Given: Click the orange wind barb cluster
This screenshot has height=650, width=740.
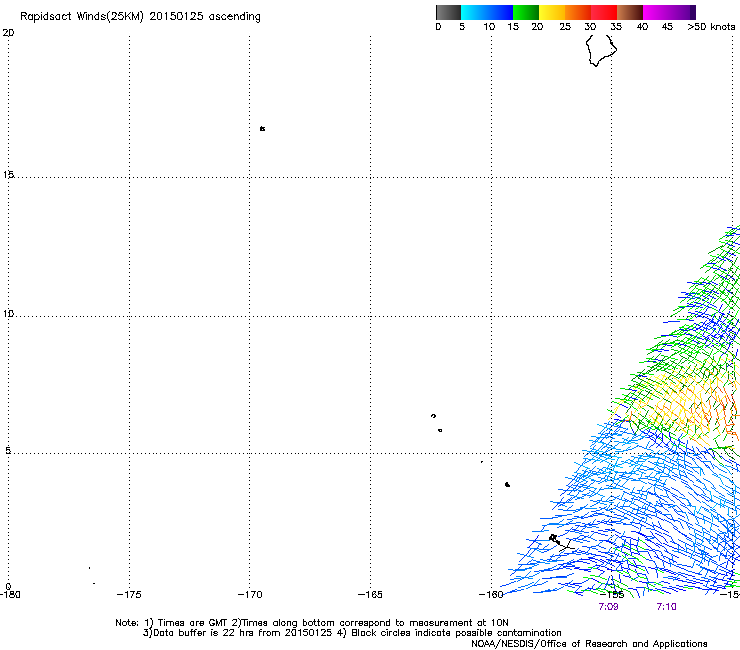Looking at the screenshot, I should [x=696, y=406].
